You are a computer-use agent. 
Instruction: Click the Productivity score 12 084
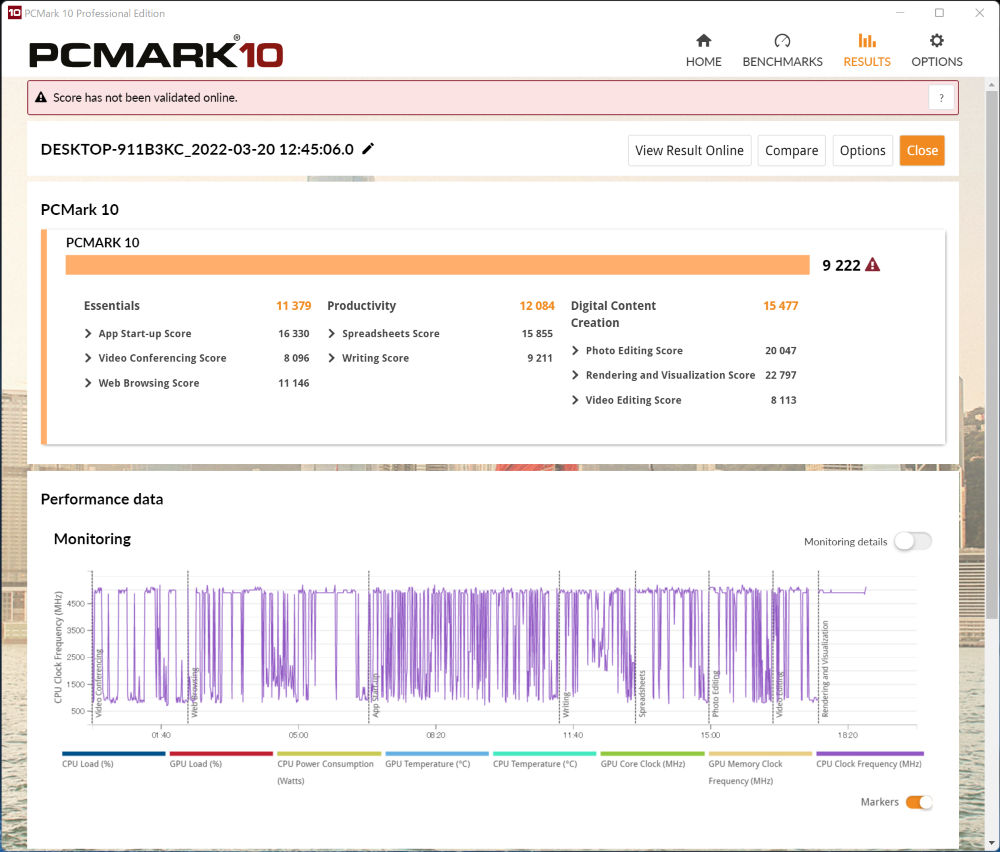click(x=537, y=305)
